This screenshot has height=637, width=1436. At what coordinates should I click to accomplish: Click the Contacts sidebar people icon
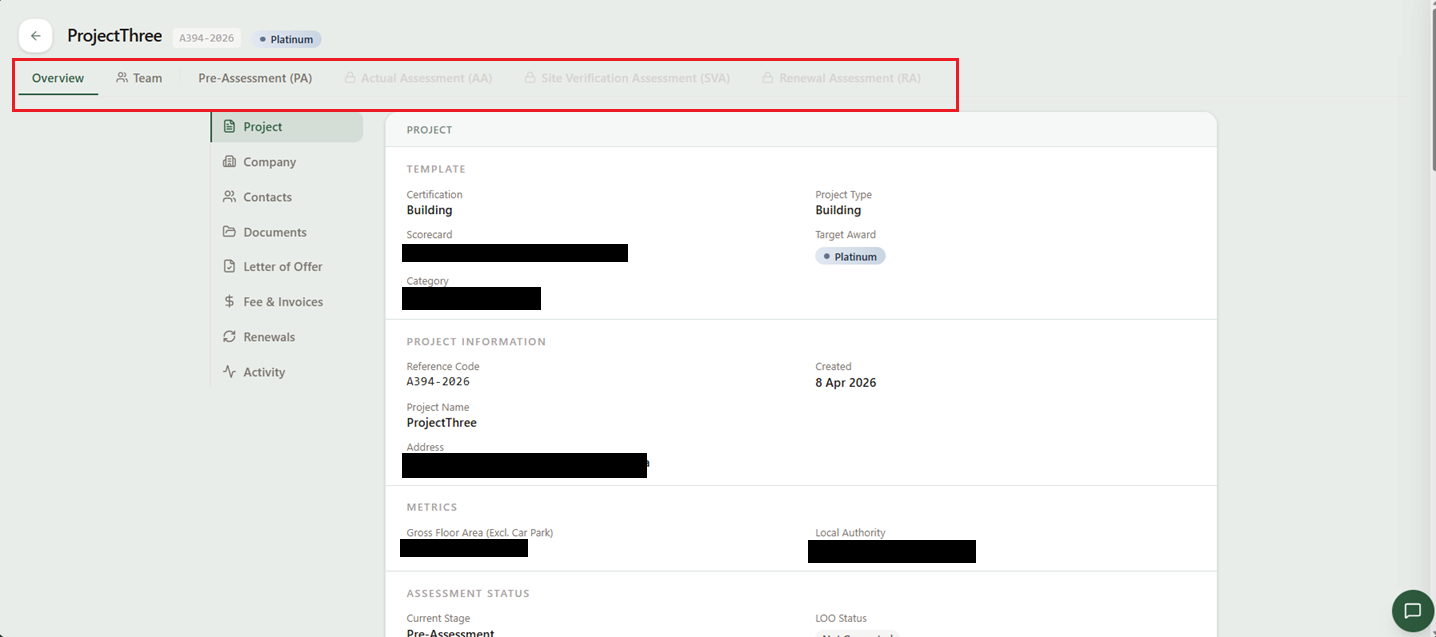229,197
